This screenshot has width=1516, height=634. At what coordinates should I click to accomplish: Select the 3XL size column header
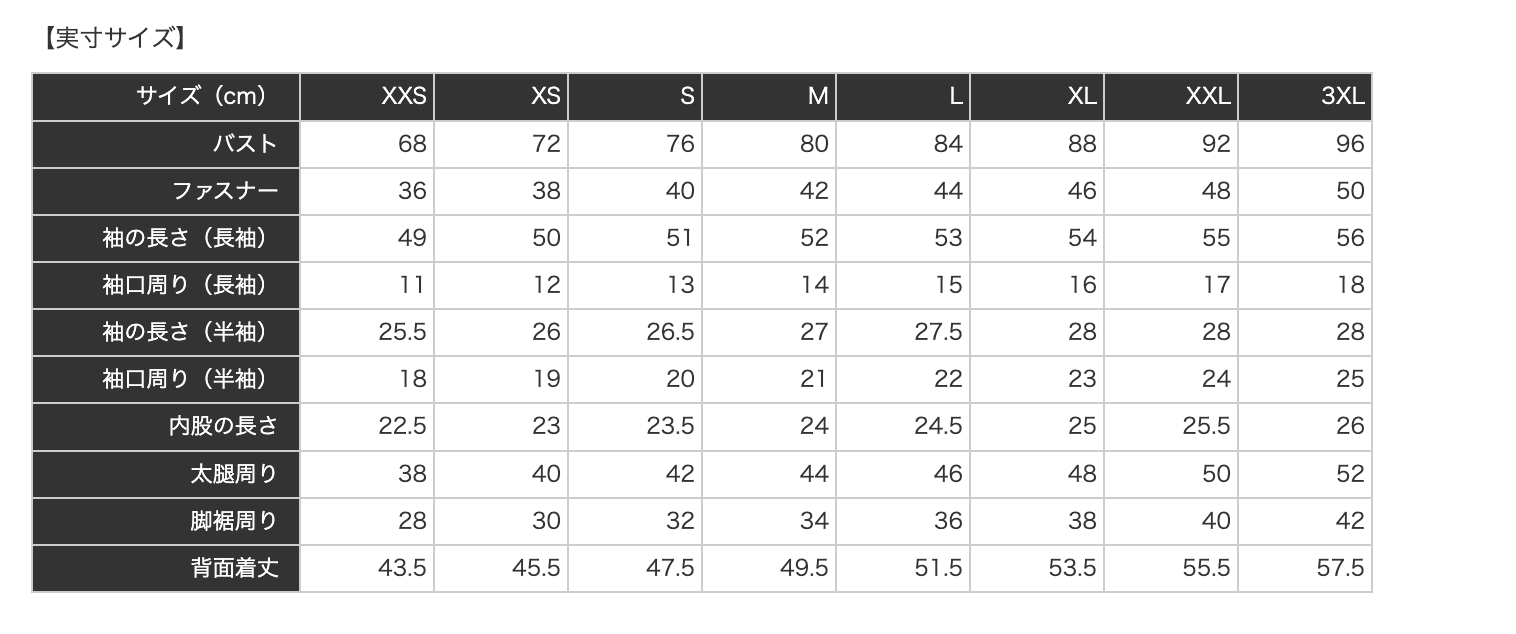click(x=1342, y=97)
